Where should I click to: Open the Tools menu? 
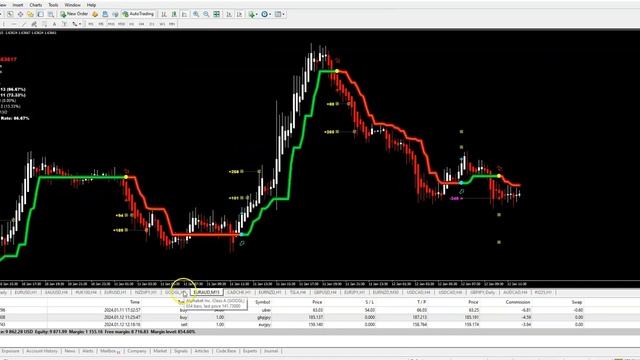pos(53,5)
